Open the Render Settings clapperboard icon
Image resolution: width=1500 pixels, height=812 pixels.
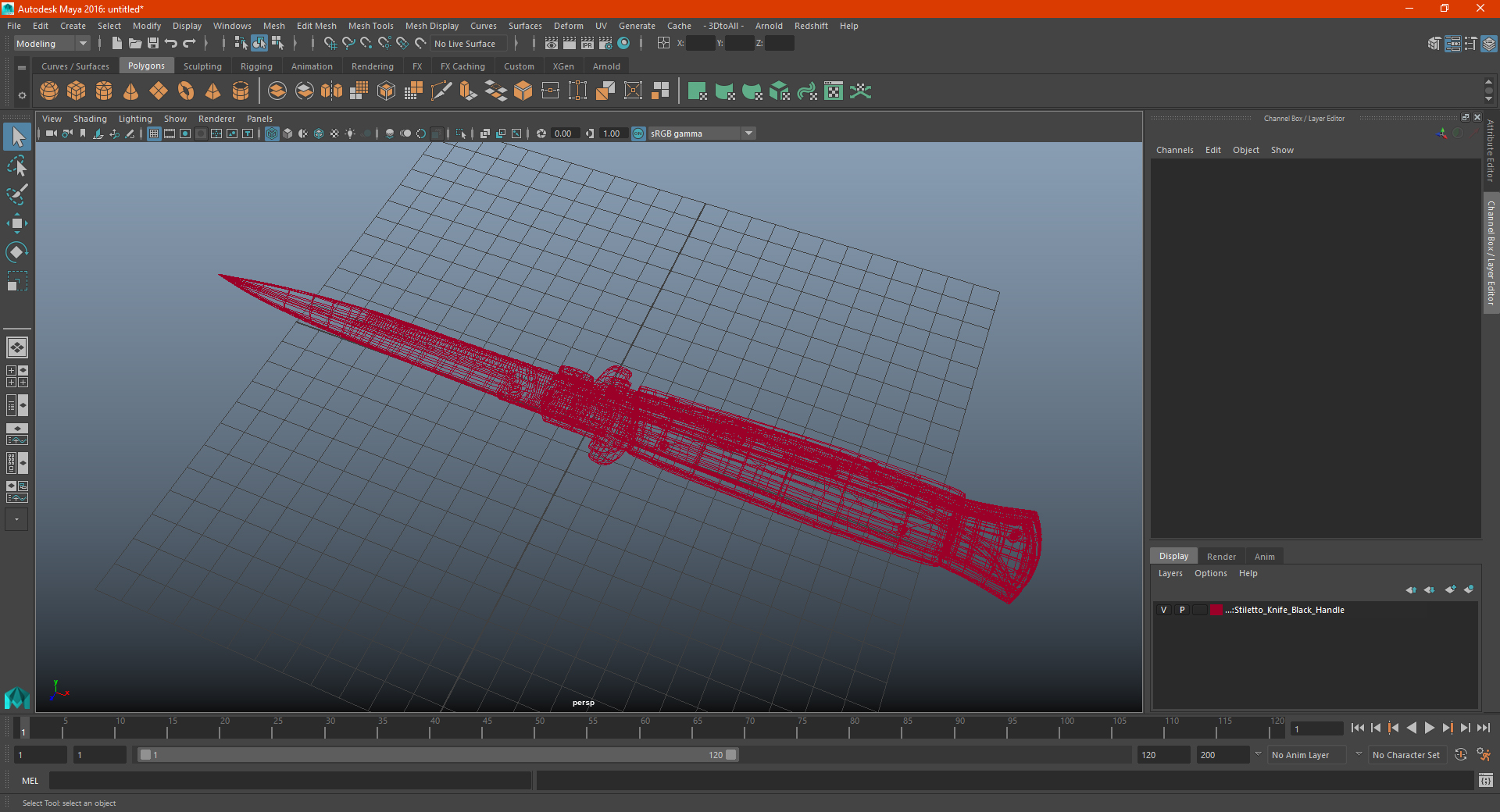605,44
